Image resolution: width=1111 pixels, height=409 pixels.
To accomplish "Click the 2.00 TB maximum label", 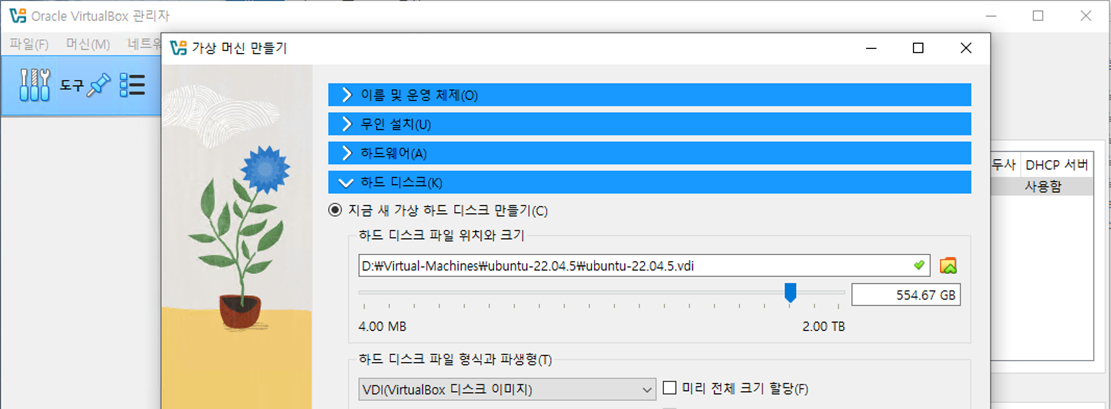I will coord(823,326).
